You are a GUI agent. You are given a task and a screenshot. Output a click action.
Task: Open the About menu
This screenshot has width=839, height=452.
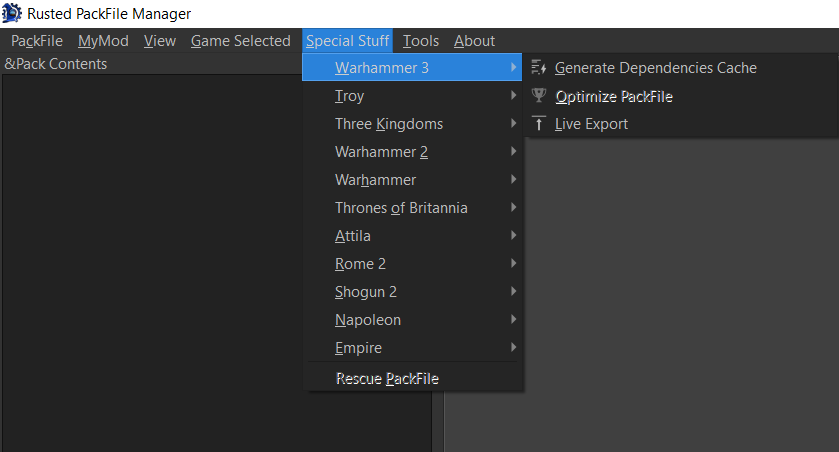(x=474, y=41)
